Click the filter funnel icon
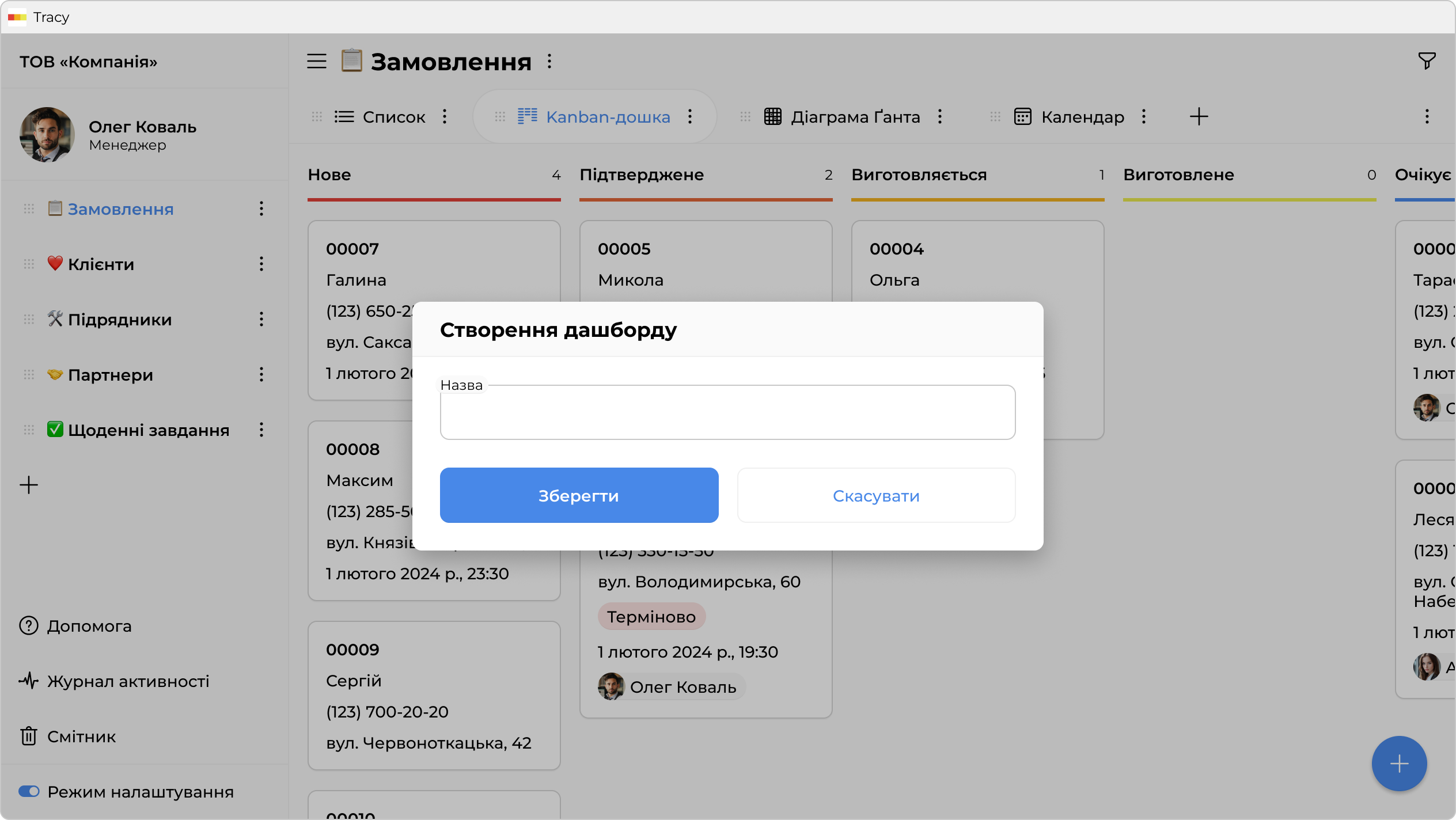 1426,61
